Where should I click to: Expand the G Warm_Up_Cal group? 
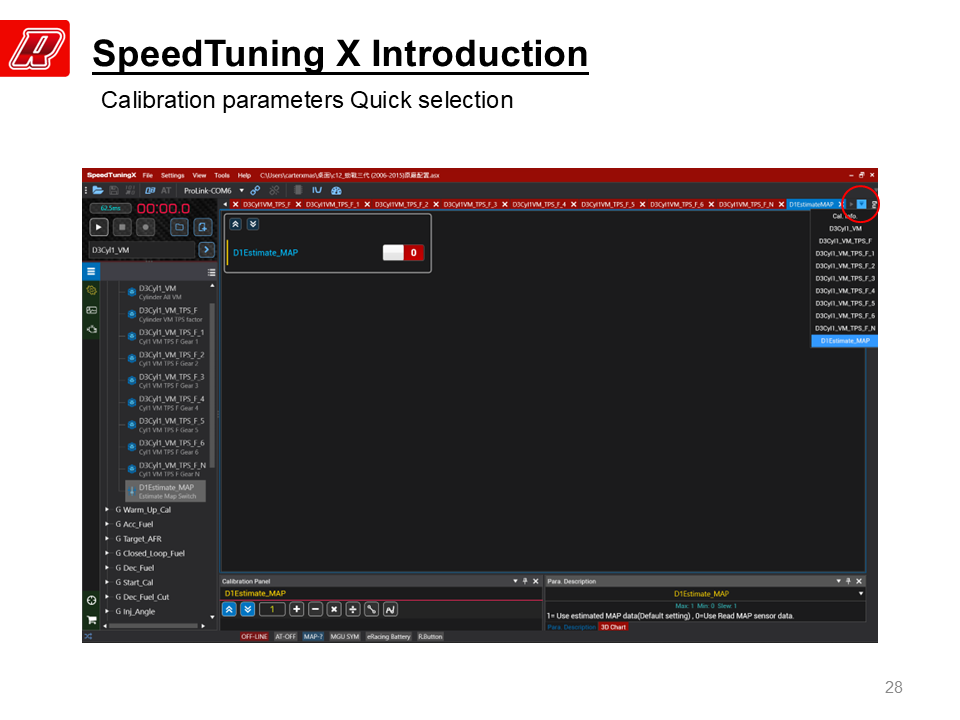[107, 509]
